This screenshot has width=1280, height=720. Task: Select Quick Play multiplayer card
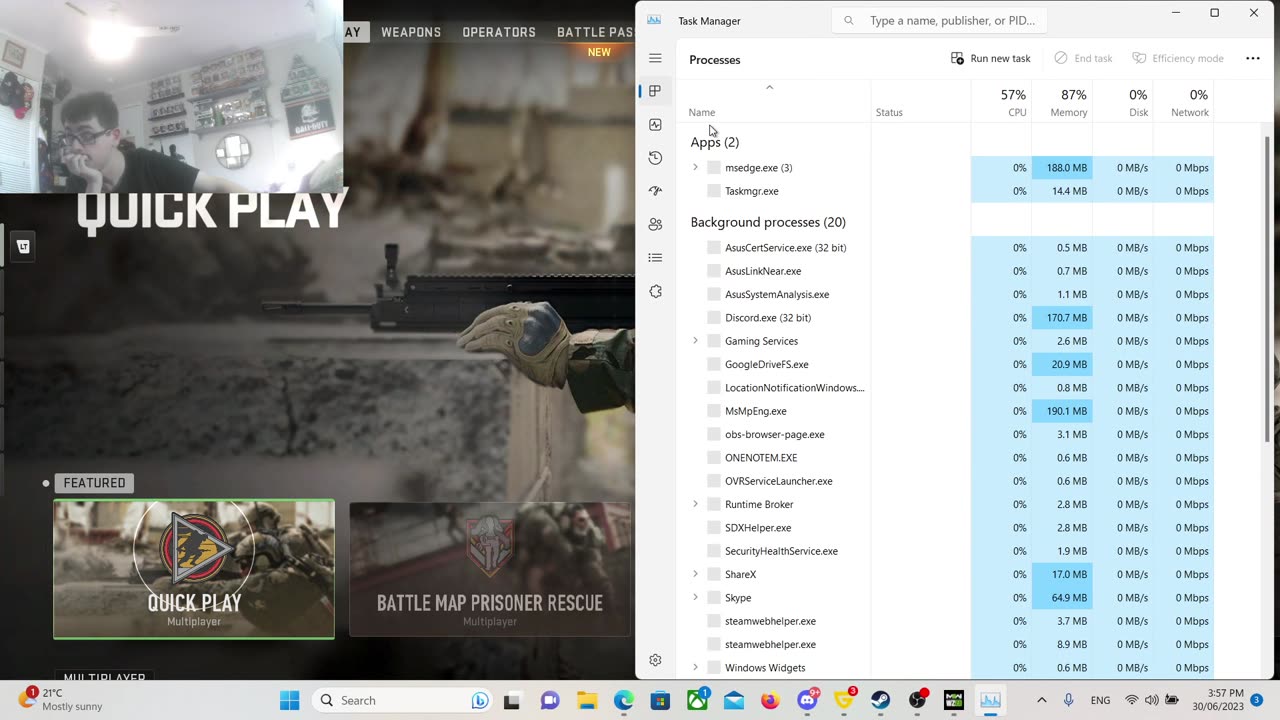tap(194, 569)
